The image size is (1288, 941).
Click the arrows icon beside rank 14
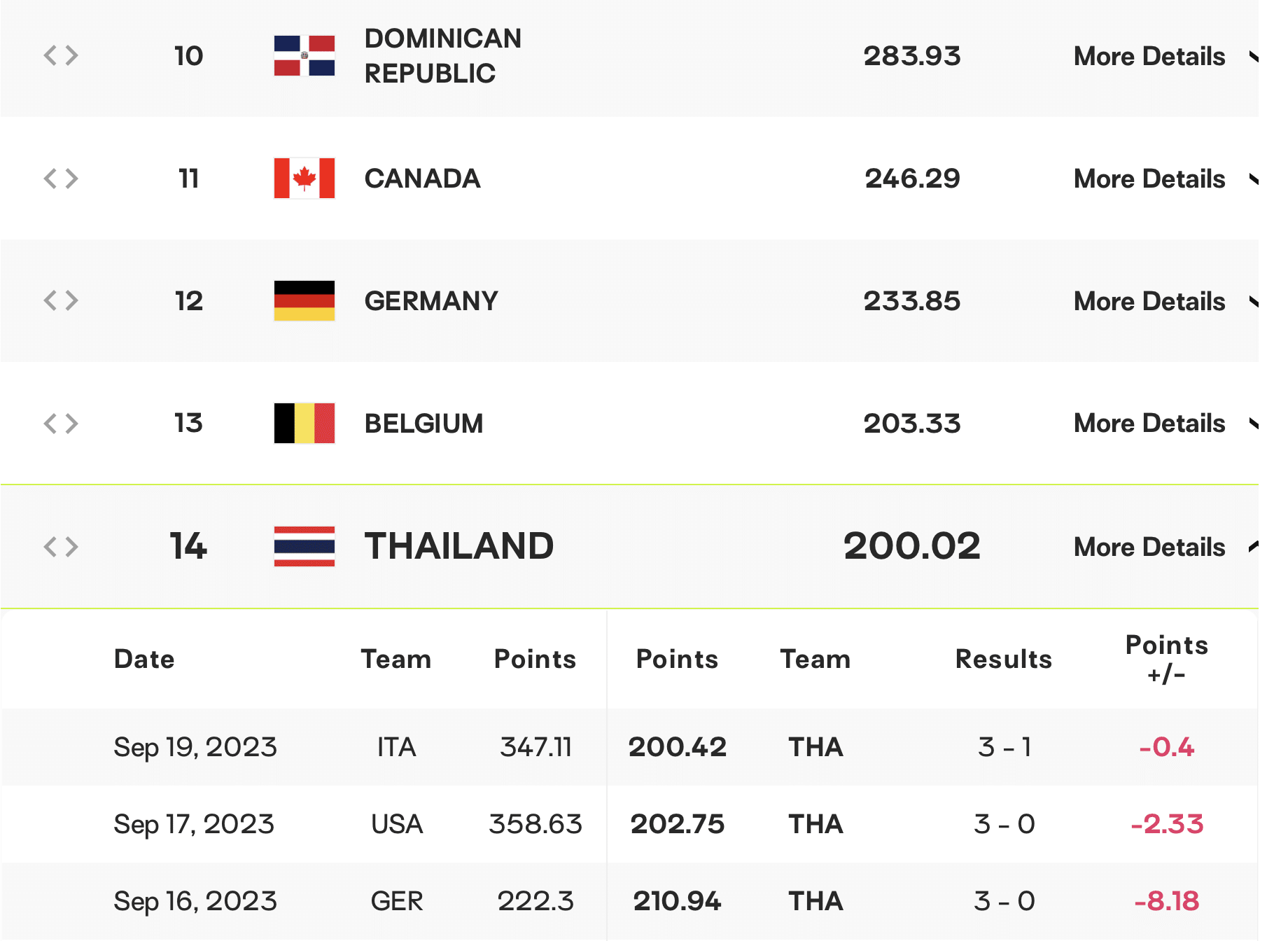pos(61,546)
